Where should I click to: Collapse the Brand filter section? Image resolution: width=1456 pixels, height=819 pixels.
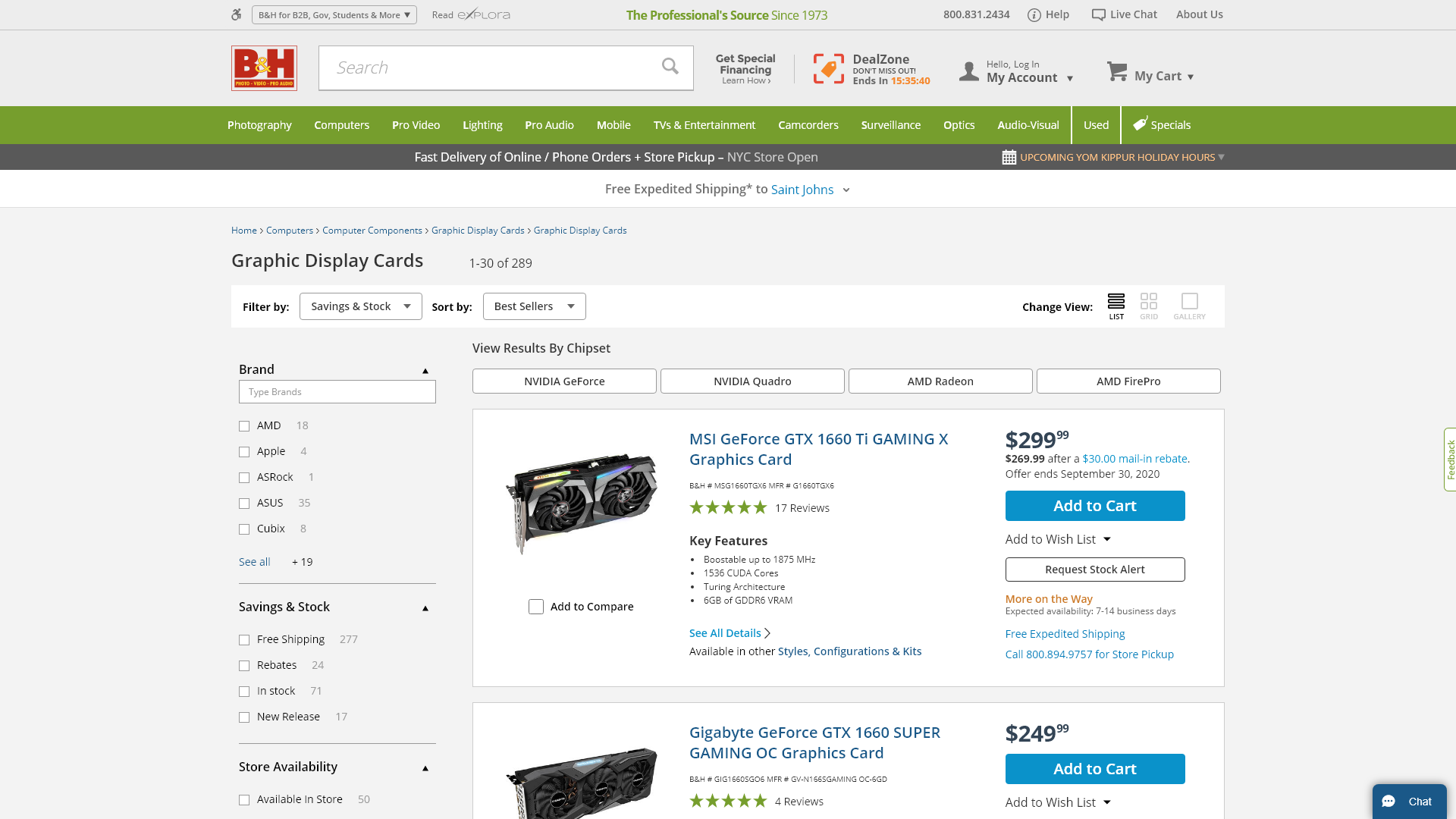click(x=425, y=371)
